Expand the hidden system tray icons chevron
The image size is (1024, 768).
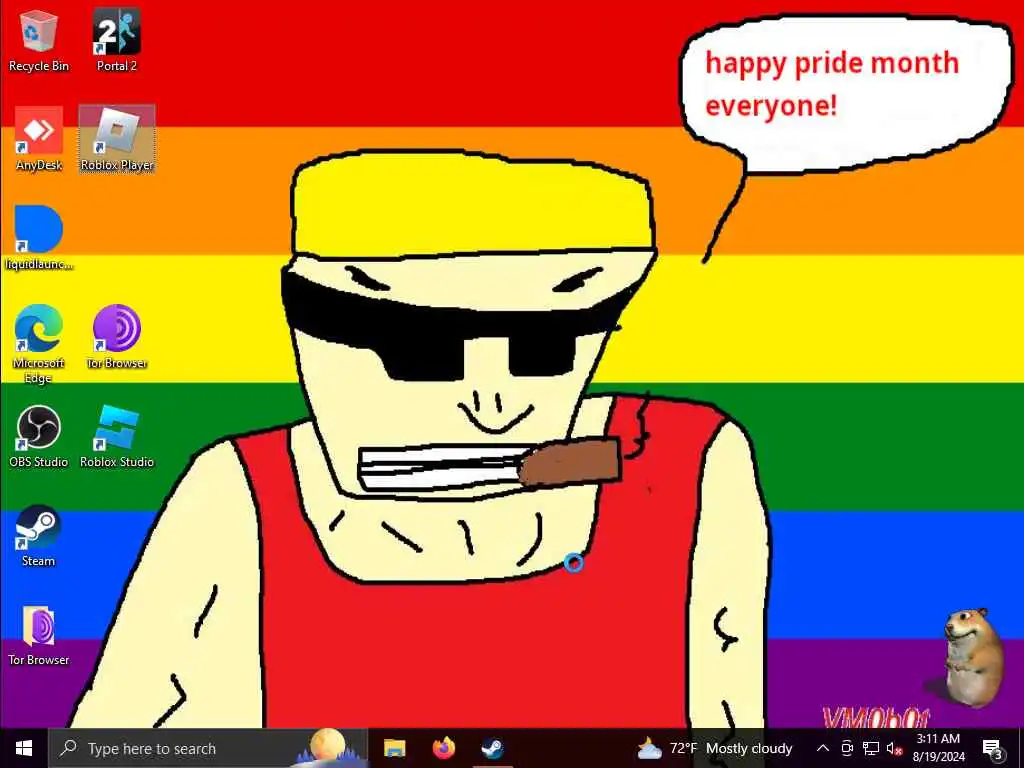[823, 748]
